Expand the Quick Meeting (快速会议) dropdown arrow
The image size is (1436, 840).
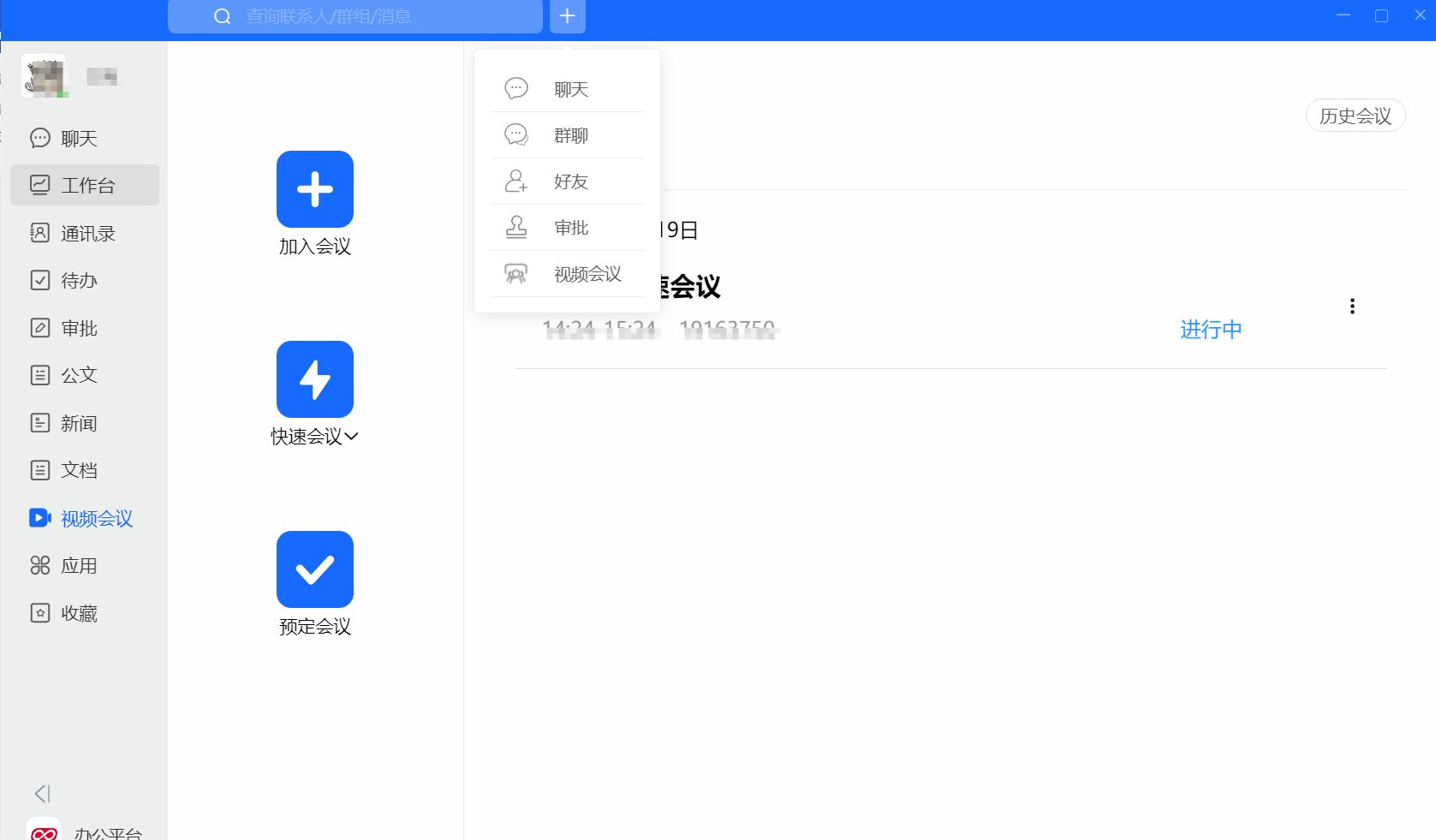point(351,437)
